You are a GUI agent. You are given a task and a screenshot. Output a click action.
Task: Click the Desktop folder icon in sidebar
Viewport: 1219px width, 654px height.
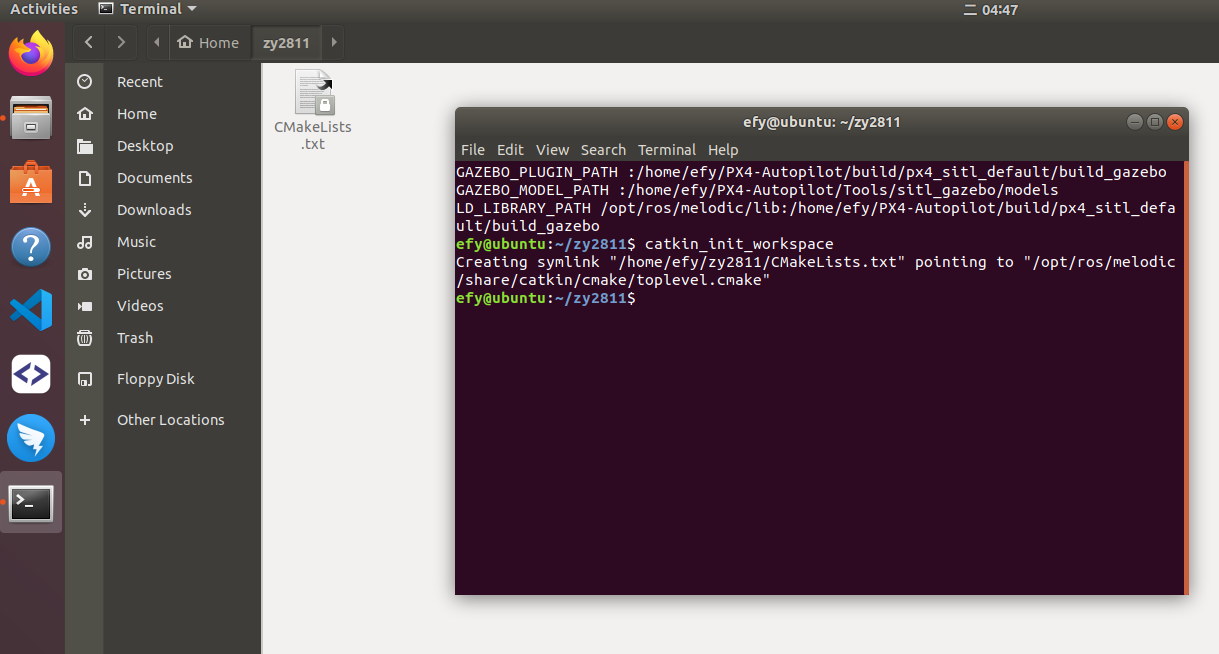click(85, 146)
